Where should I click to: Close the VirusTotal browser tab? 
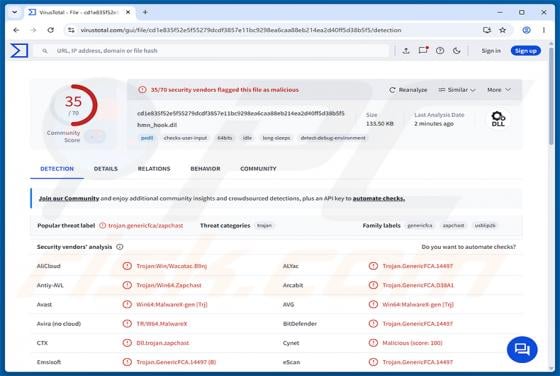click(x=128, y=12)
